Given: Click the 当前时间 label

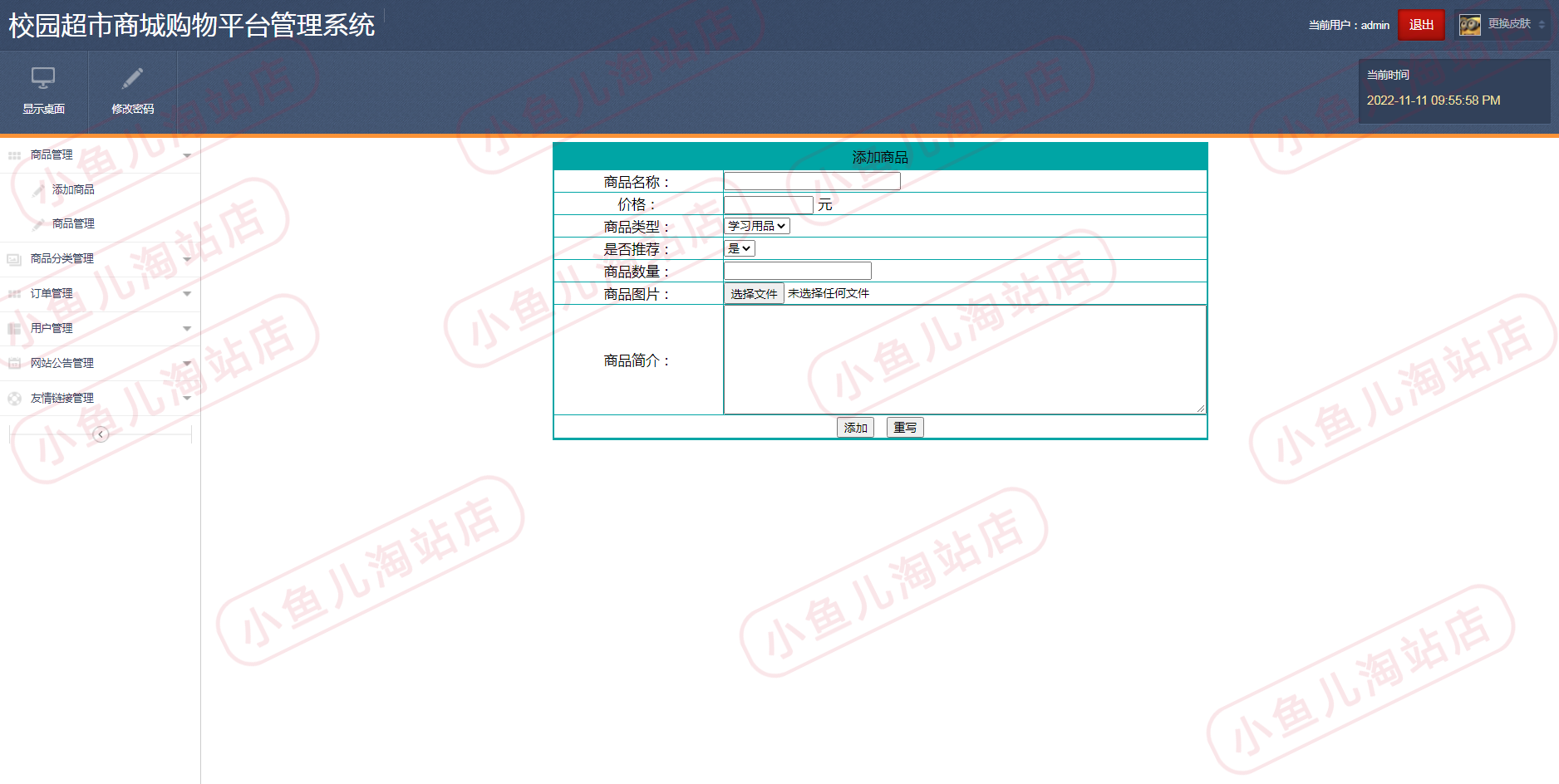Looking at the screenshot, I should [1388, 75].
